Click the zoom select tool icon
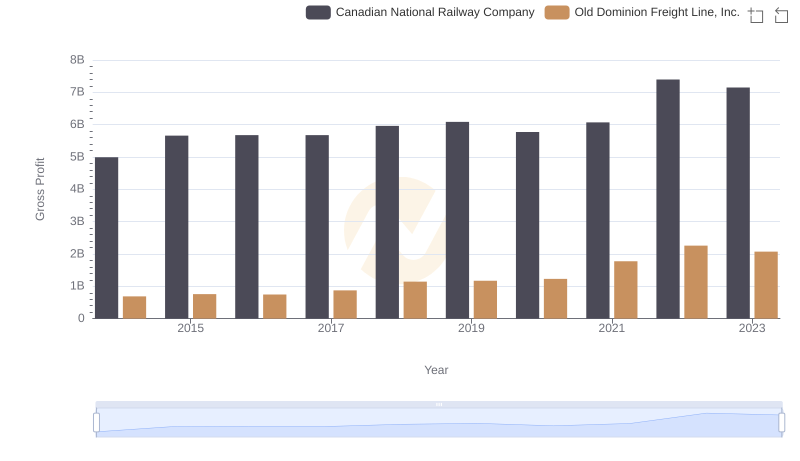 tap(756, 15)
